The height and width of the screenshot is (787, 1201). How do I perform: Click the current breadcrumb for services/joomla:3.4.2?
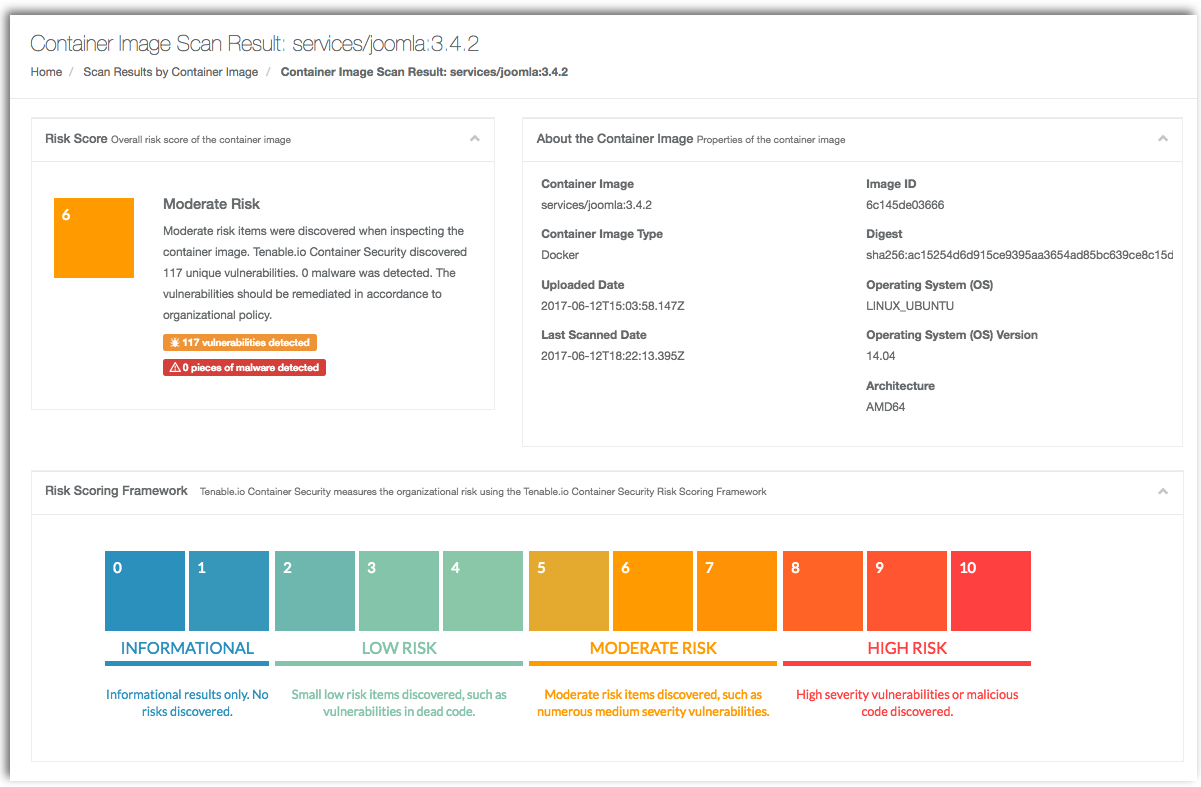pos(424,72)
